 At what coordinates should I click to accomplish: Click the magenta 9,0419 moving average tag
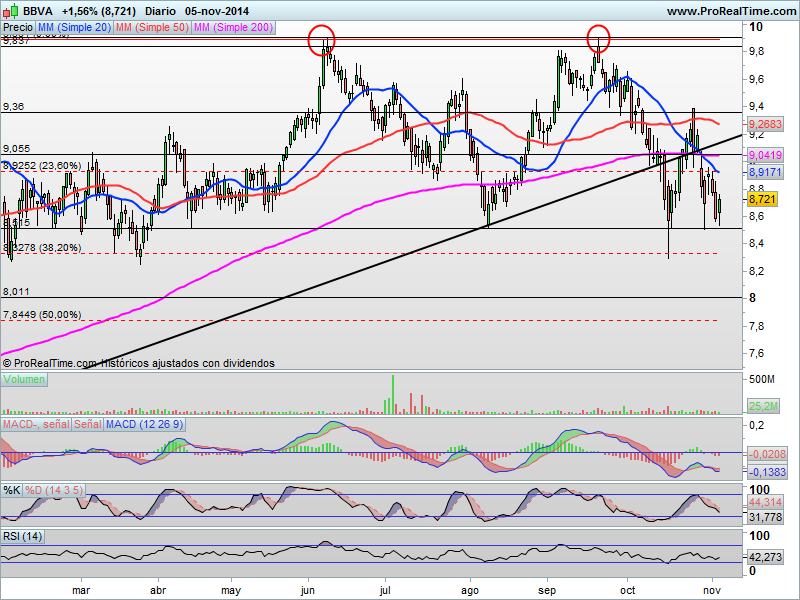coord(765,155)
